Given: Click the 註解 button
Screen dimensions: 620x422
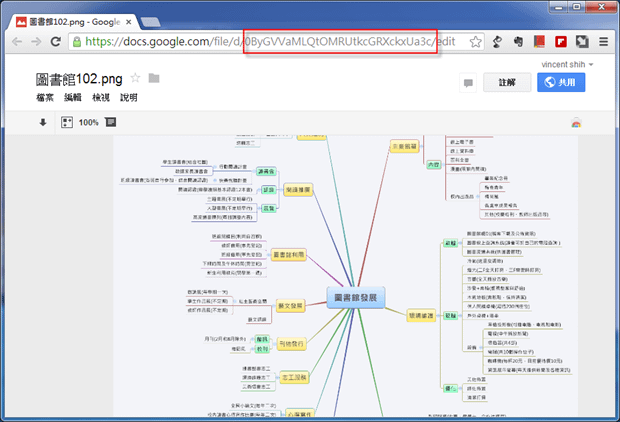Looking at the screenshot, I should coord(507,82).
